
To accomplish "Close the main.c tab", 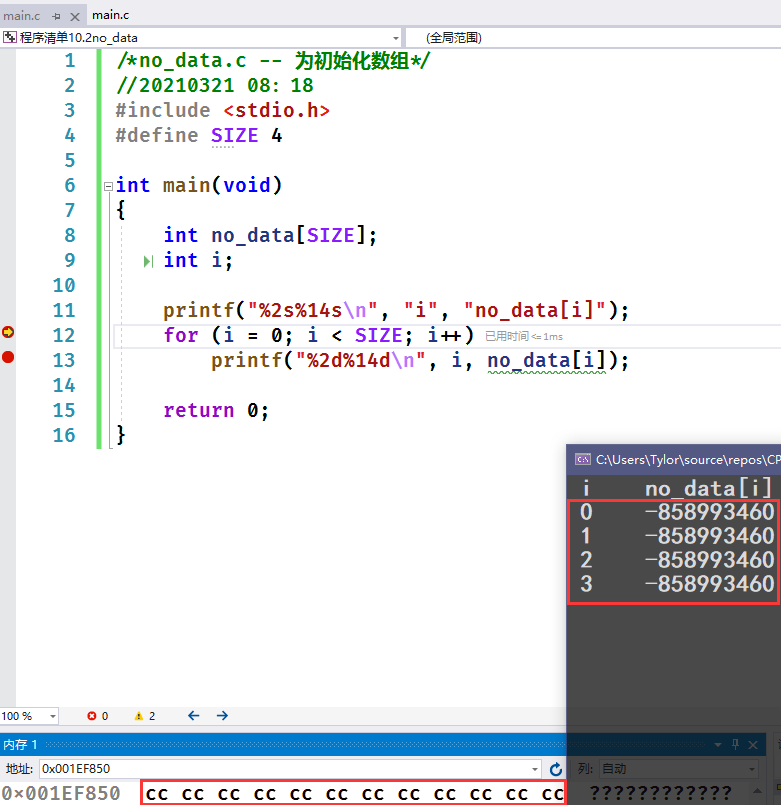I will [75, 16].
